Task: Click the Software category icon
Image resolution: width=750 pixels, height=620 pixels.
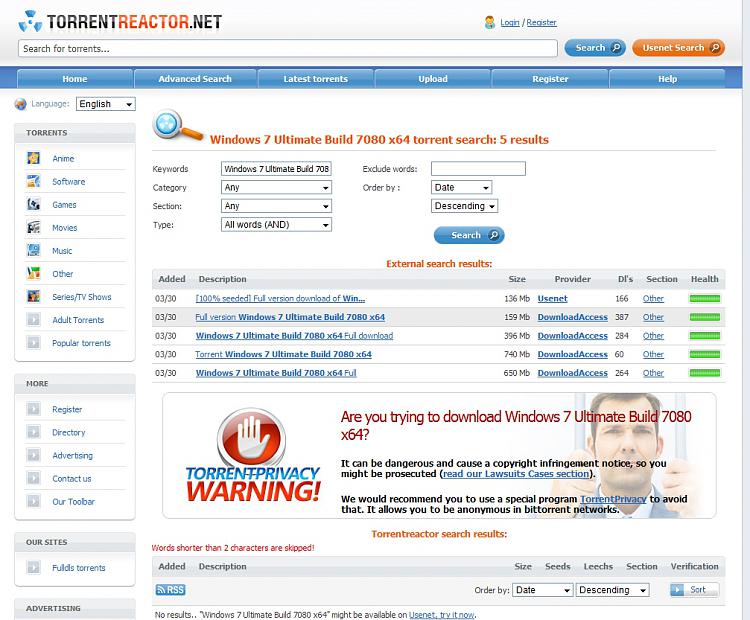Action: (33, 181)
